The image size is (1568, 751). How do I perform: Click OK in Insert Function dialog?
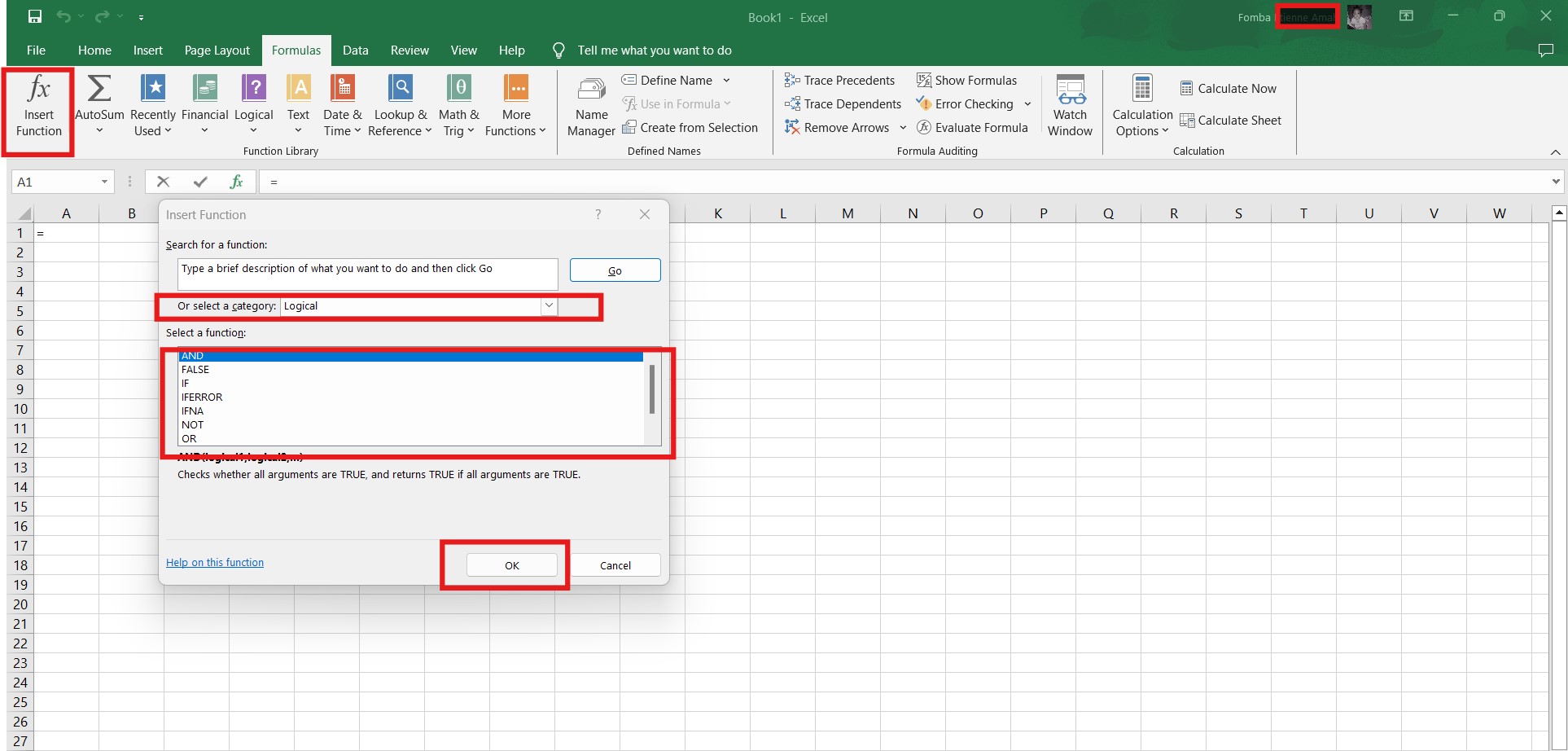[x=511, y=565]
